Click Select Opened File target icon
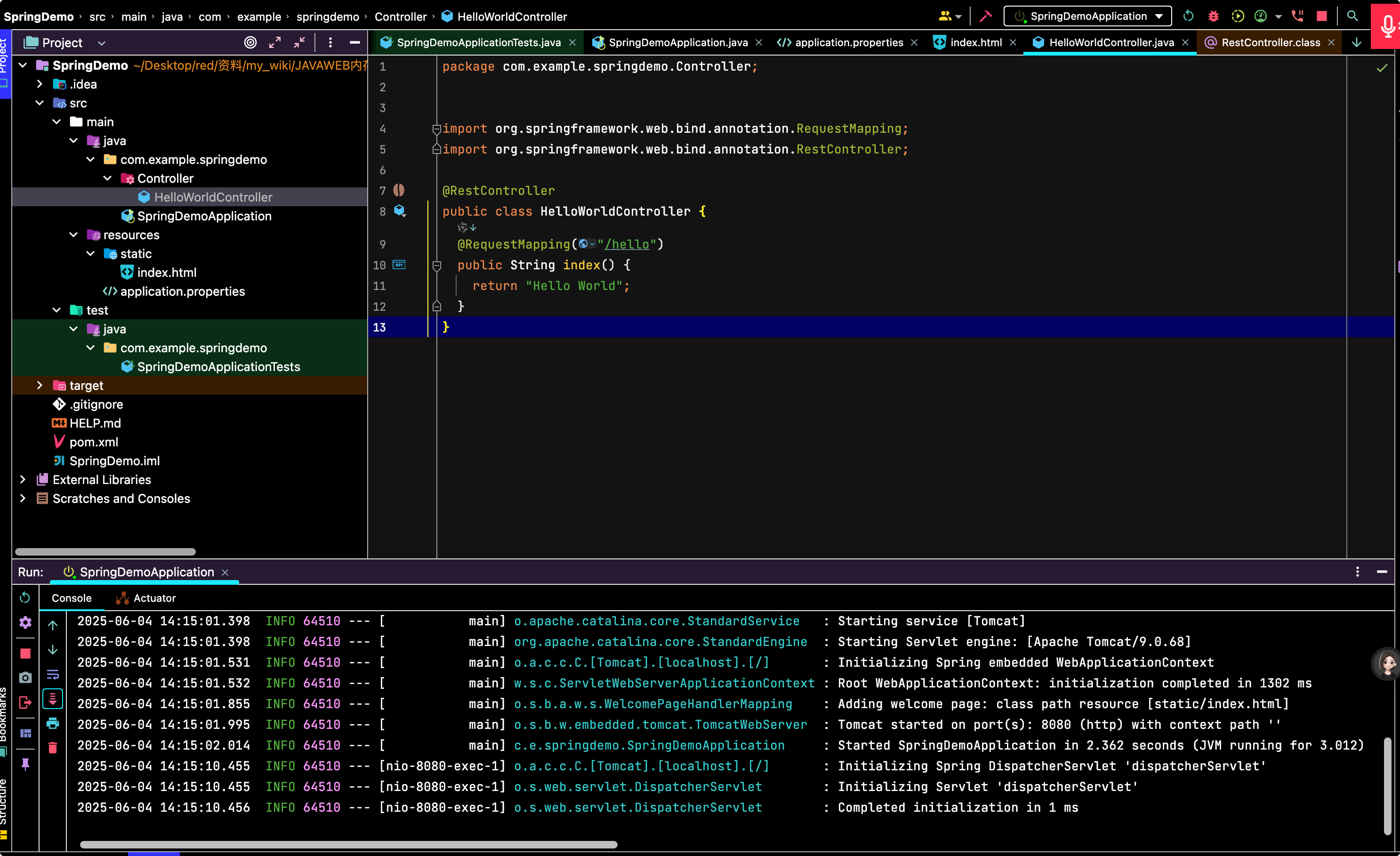 coord(250,43)
